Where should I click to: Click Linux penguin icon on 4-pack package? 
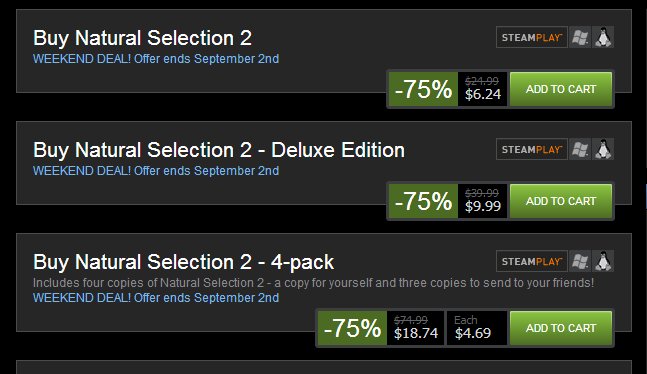[603, 261]
